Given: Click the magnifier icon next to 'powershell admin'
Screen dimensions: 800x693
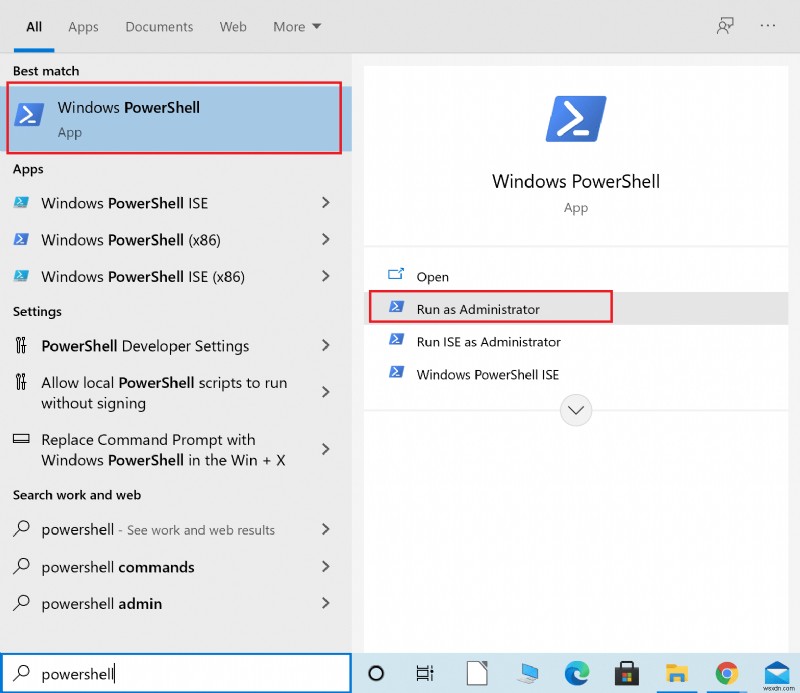Looking at the screenshot, I should [21, 603].
